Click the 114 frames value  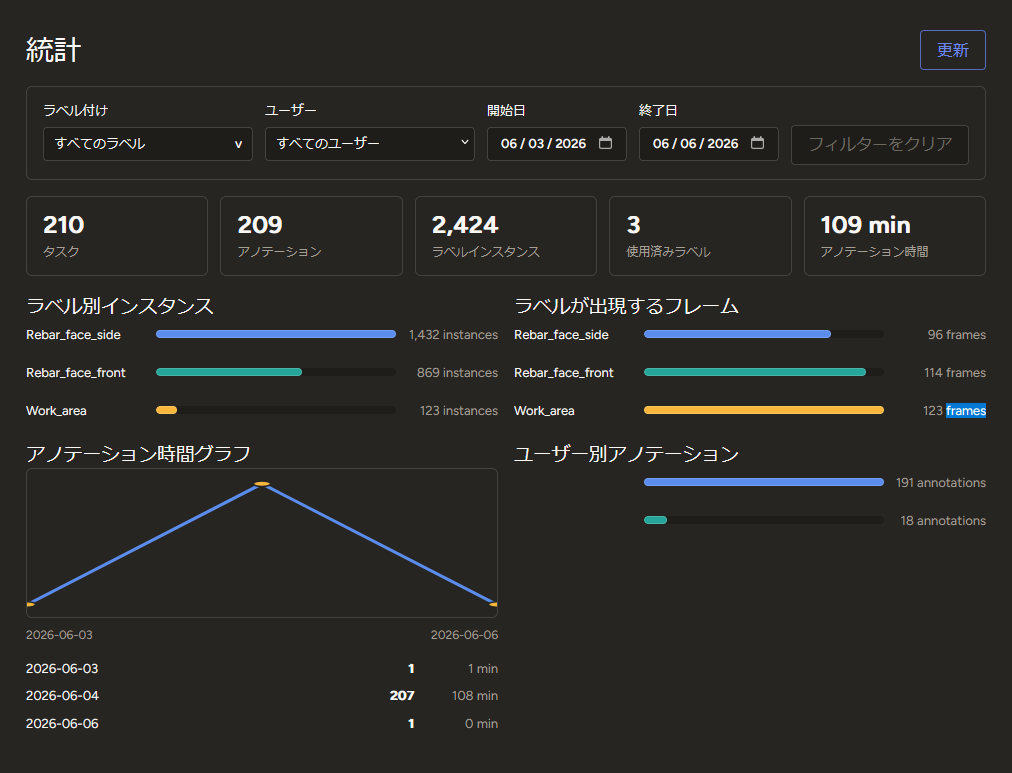[x=955, y=373]
